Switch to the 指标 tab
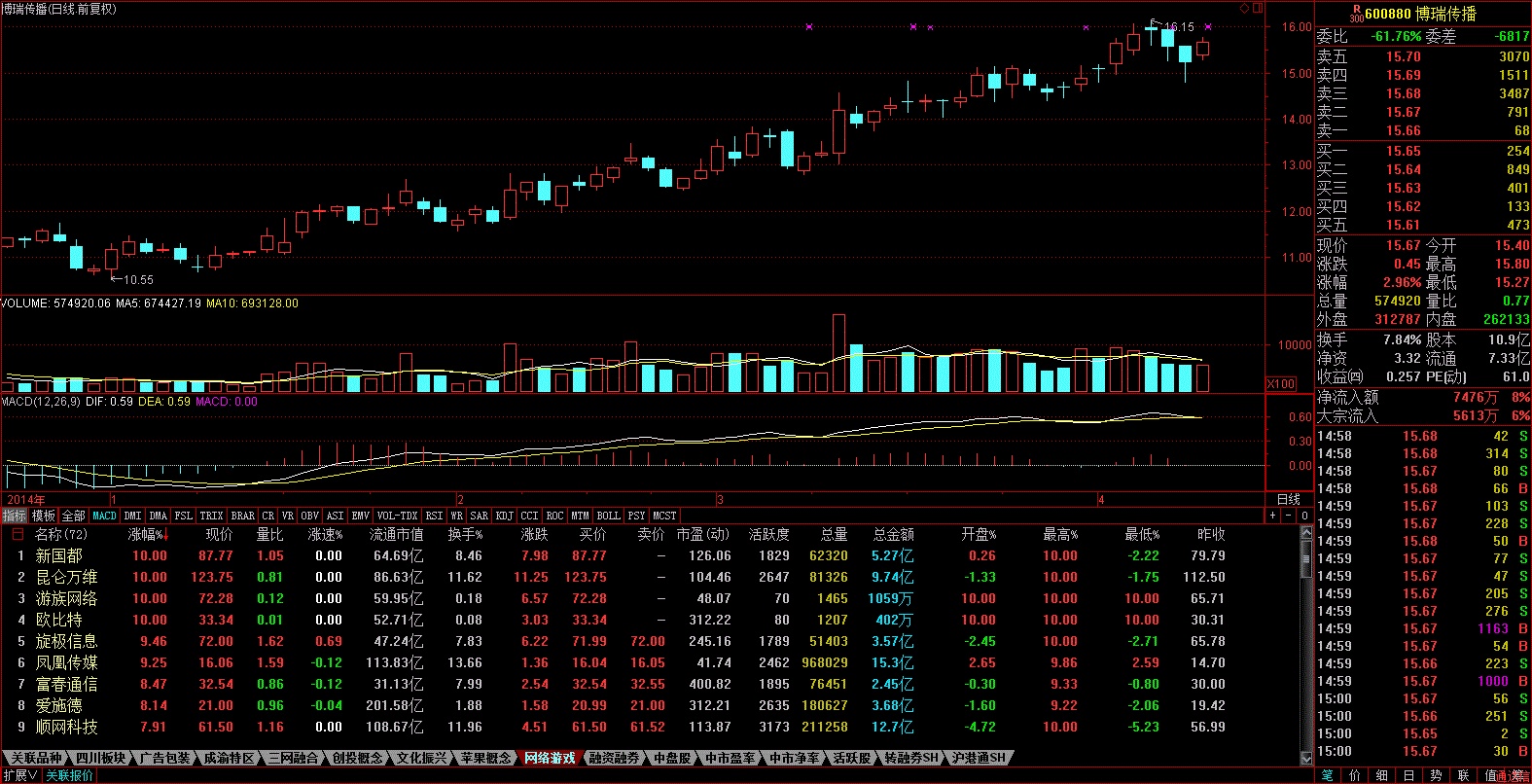The width and height of the screenshot is (1532, 784). click(15, 516)
